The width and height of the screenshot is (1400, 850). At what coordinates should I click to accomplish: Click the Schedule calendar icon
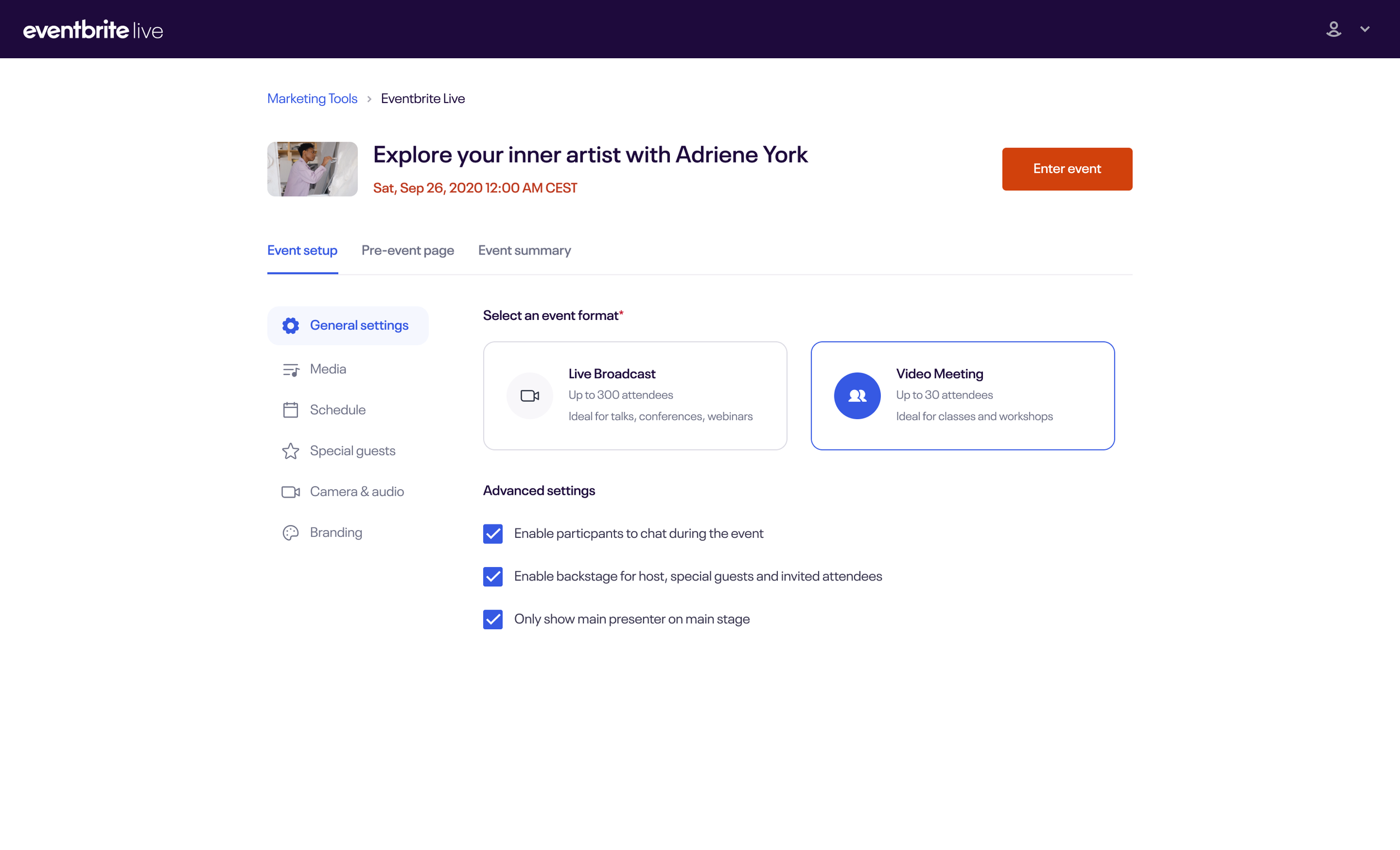290,410
